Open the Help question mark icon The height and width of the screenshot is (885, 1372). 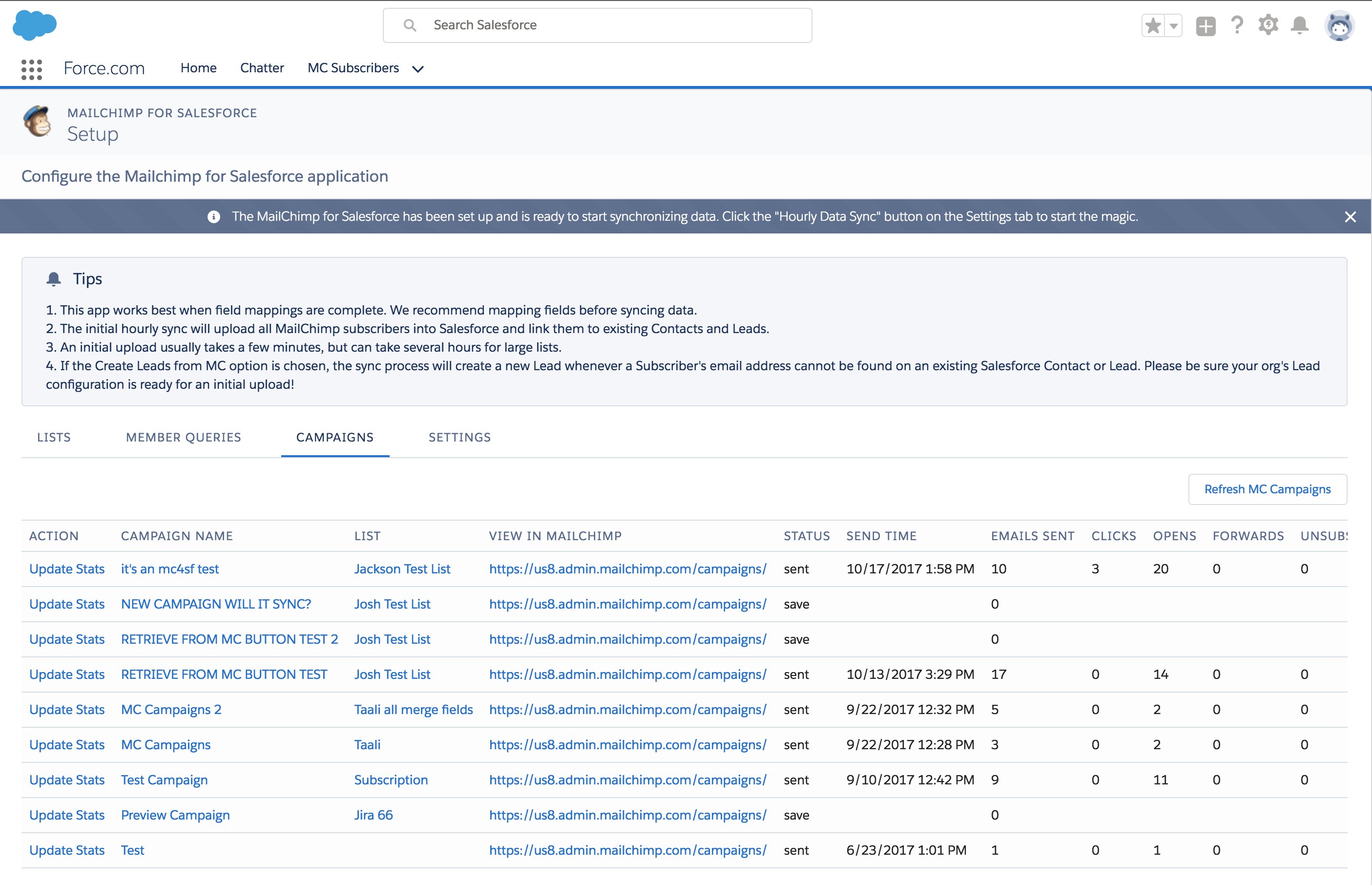1237,25
